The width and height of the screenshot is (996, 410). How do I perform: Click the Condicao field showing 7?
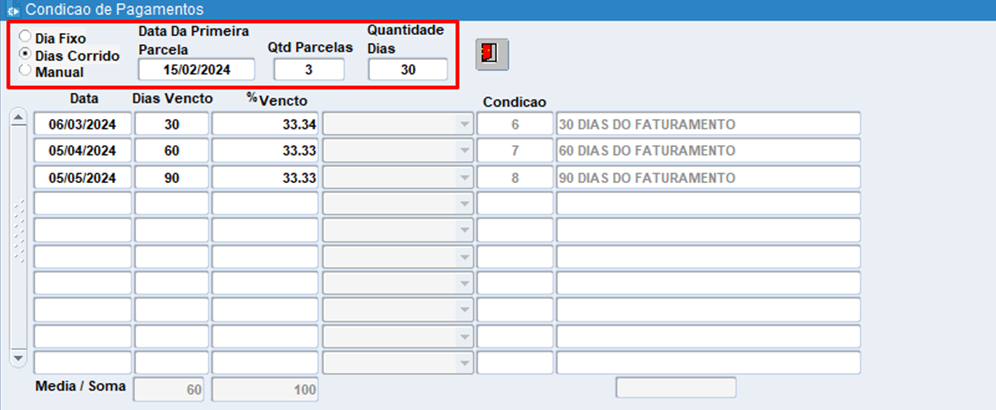[x=514, y=151]
